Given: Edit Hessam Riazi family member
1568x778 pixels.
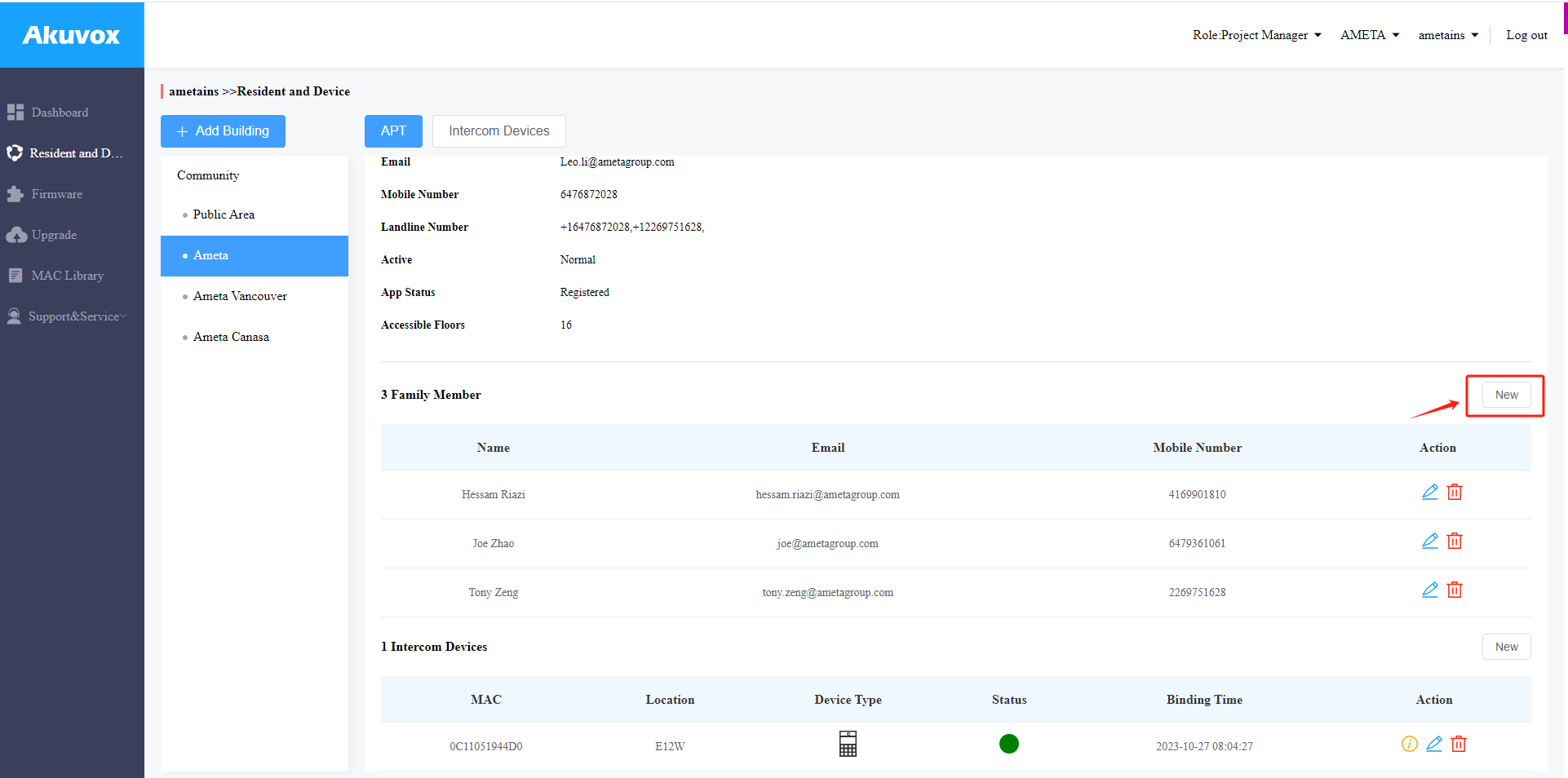Looking at the screenshot, I should click(x=1430, y=492).
